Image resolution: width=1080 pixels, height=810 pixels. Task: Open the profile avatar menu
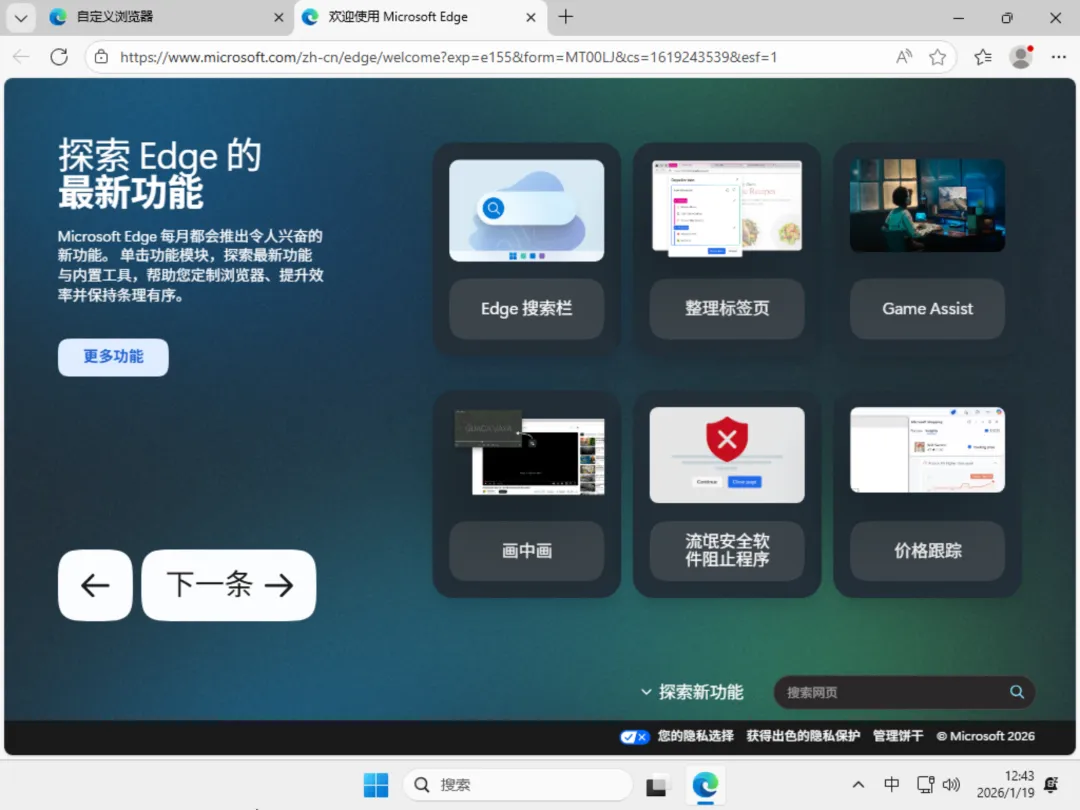[1021, 57]
